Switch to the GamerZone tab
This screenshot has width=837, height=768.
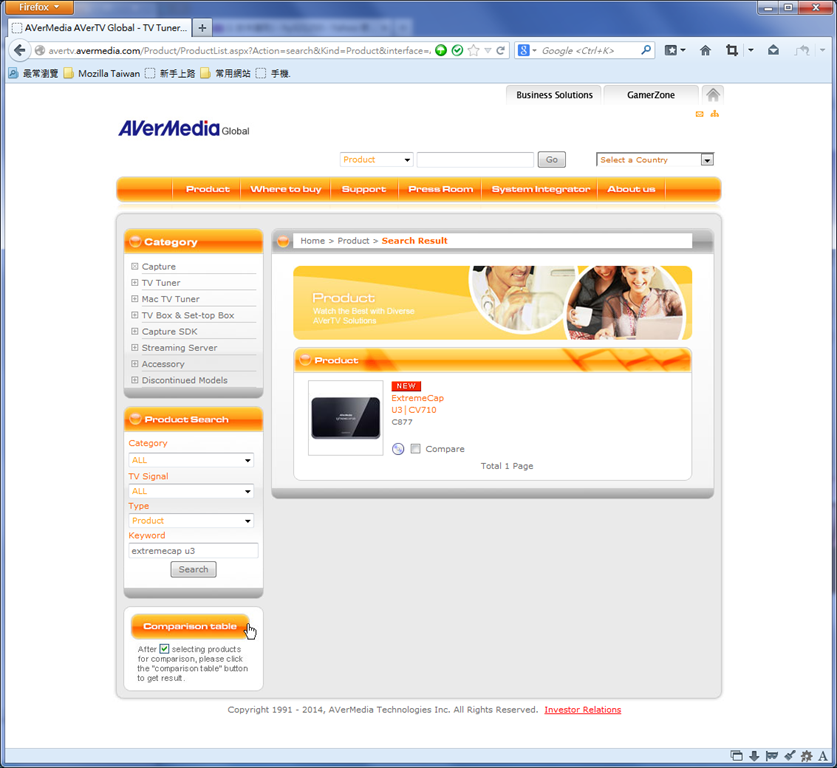click(x=651, y=95)
